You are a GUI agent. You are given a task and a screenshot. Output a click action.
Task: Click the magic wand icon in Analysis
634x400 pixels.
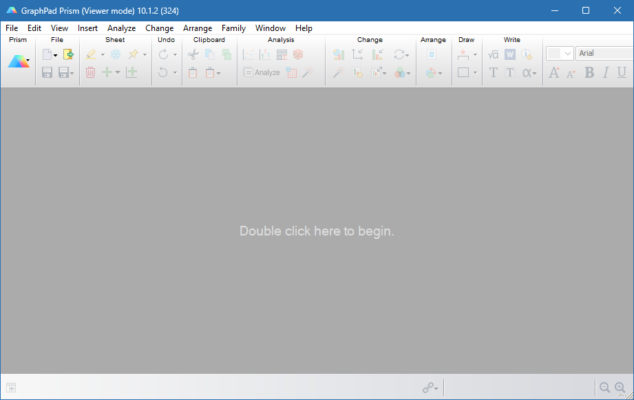click(308, 72)
